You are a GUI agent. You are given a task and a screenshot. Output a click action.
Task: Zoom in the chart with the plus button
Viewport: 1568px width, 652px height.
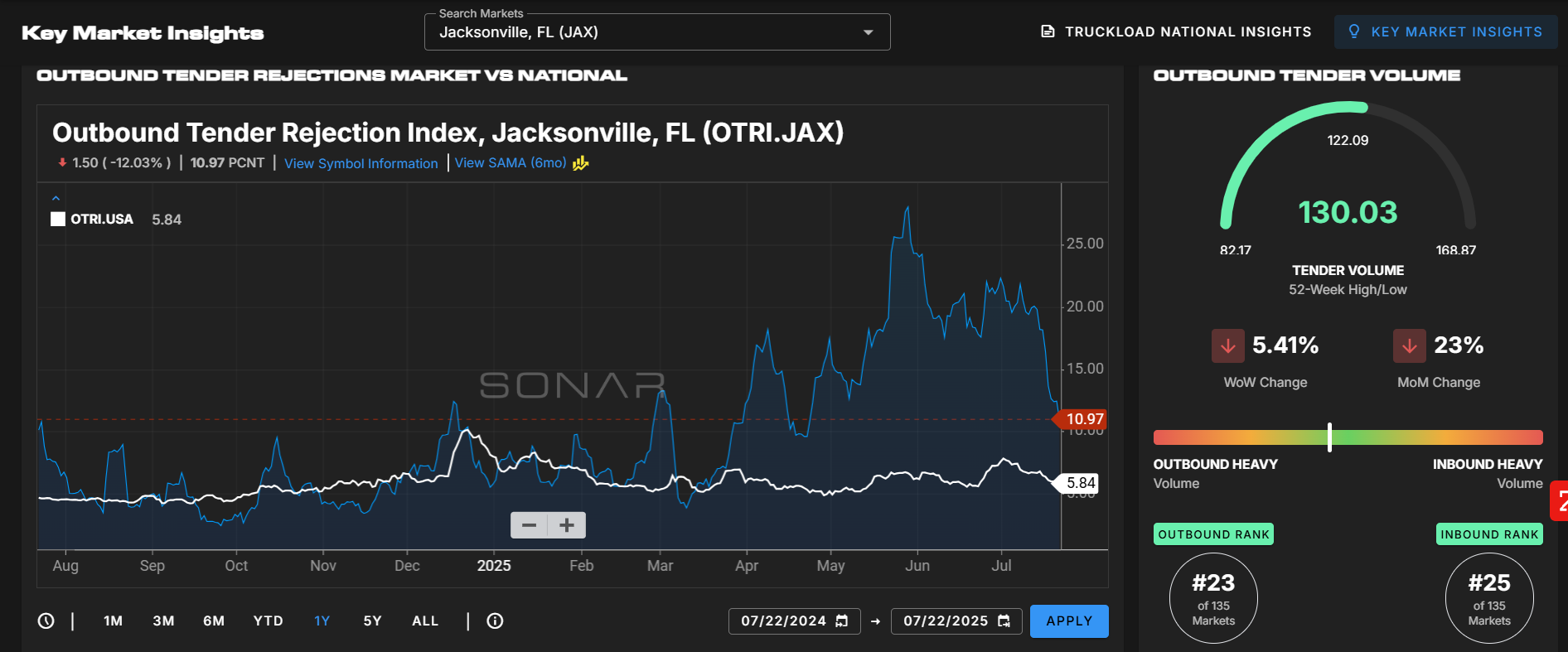pos(567,524)
